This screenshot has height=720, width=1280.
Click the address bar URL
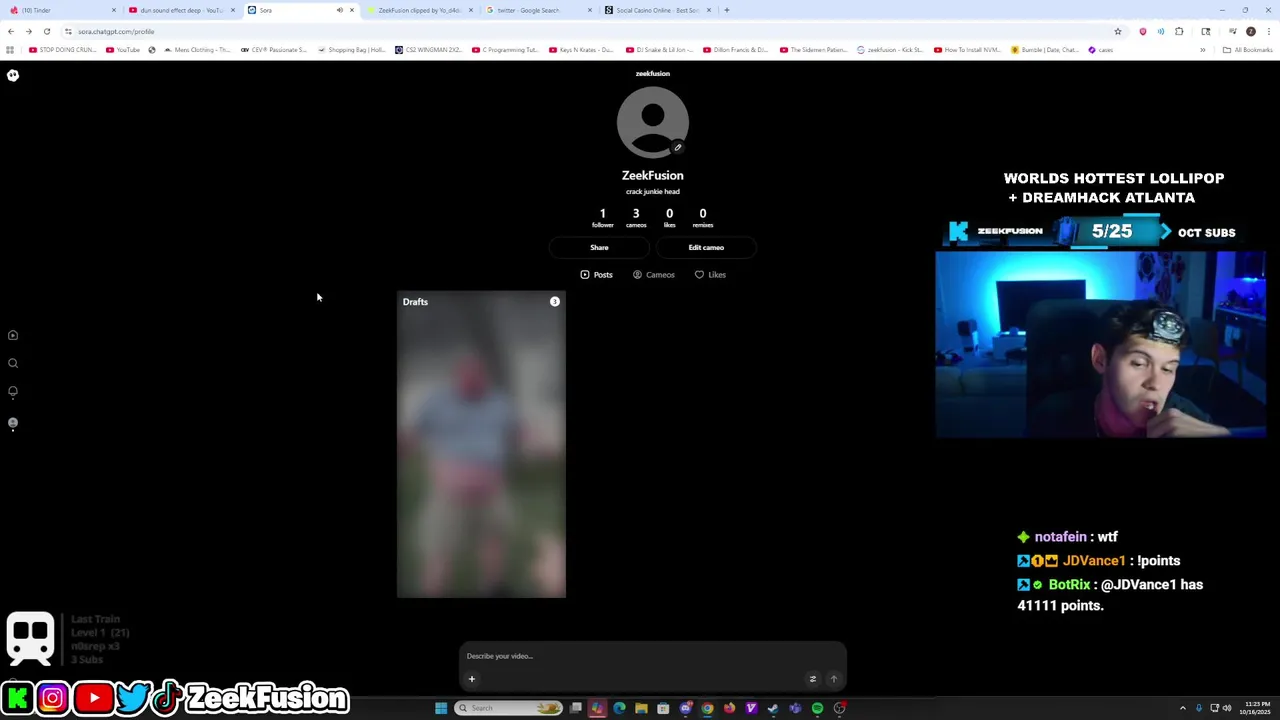coord(116,31)
